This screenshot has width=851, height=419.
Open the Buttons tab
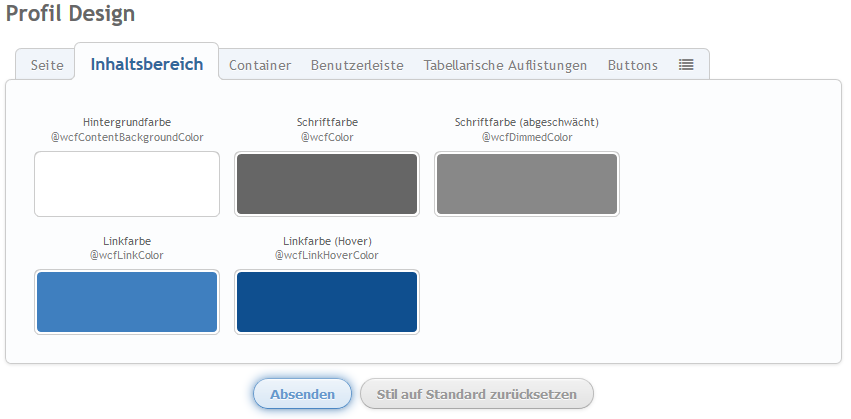(633, 65)
